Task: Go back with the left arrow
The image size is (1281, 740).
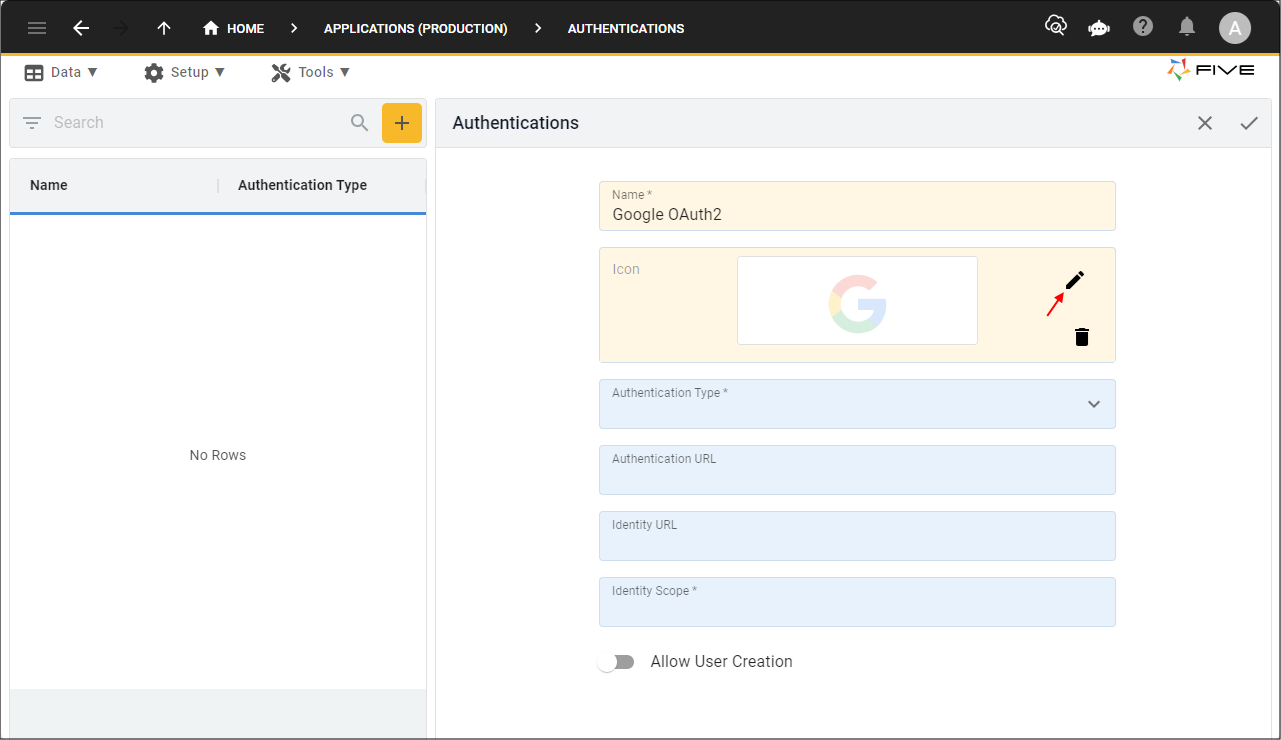Action: coord(81,28)
